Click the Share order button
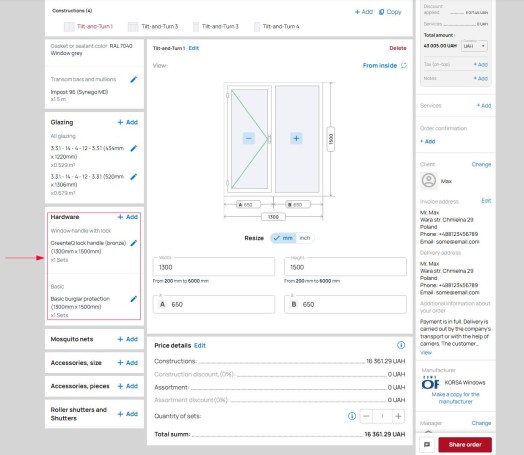524x455 pixels. coord(465,445)
